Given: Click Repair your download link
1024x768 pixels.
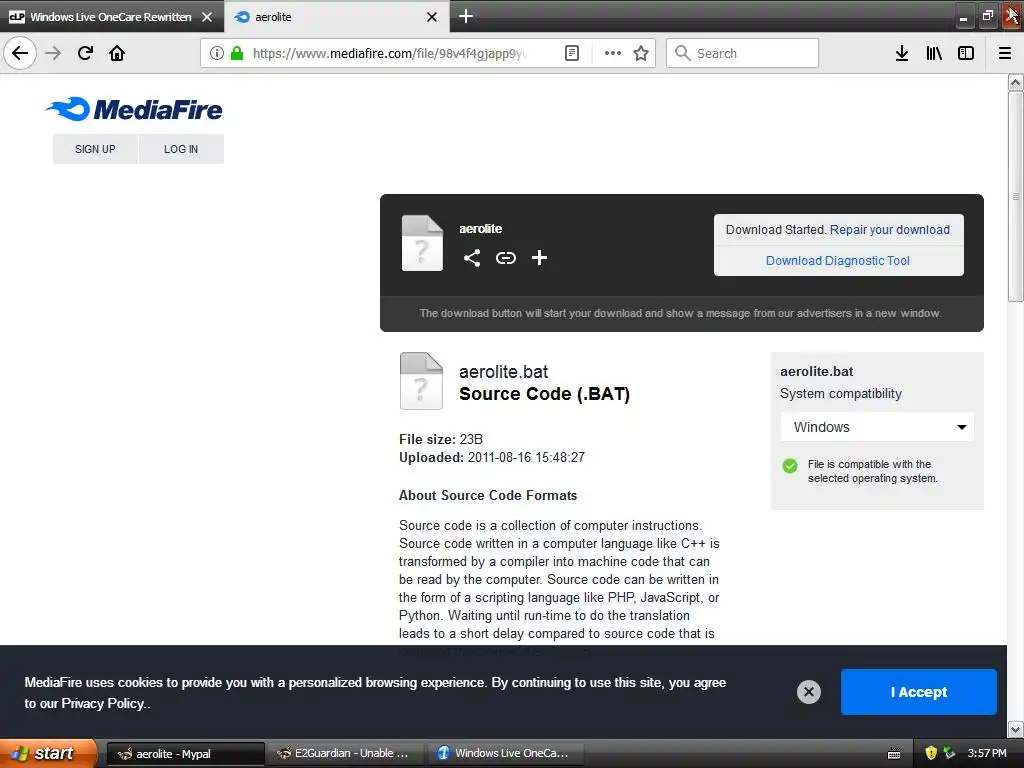Looking at the screenshot, I should 889,230.
